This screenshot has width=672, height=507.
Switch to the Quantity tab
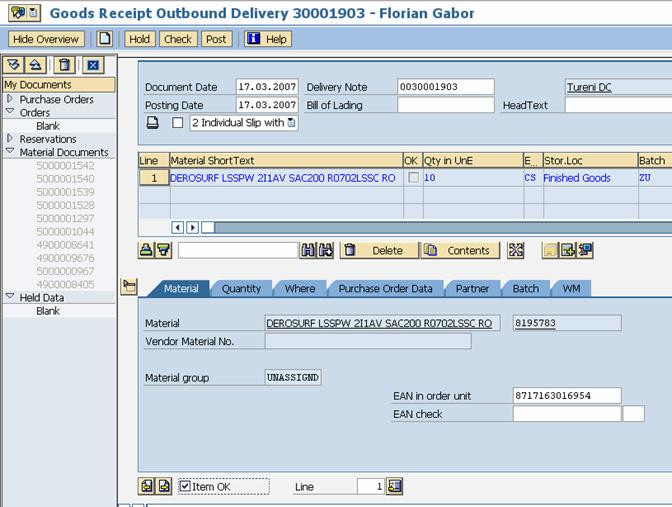(241, 288)
